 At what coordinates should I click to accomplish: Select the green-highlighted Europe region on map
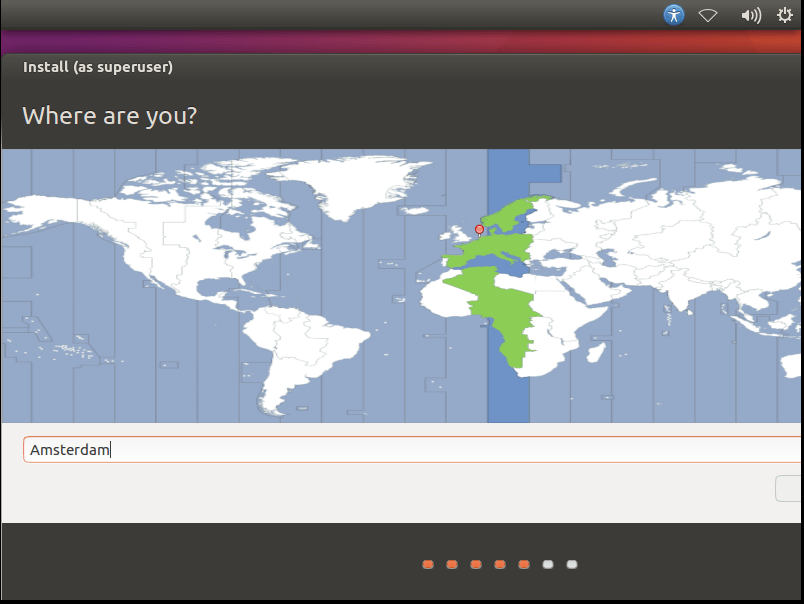tap(500, 235)
